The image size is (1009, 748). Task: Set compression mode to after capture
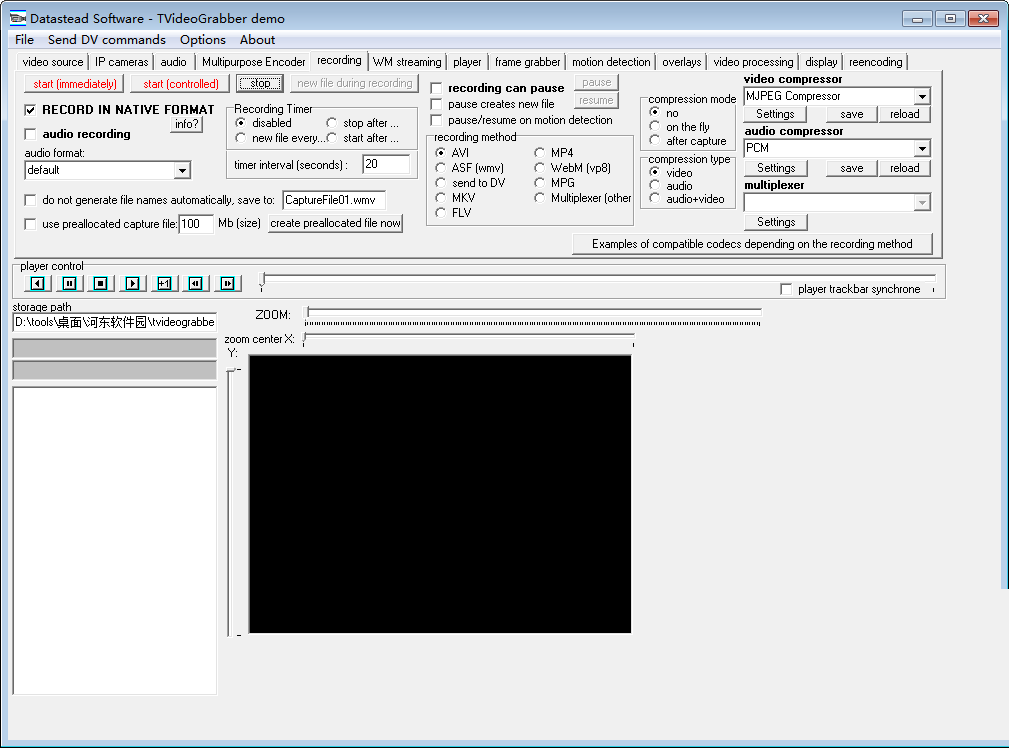click(654, 140)
